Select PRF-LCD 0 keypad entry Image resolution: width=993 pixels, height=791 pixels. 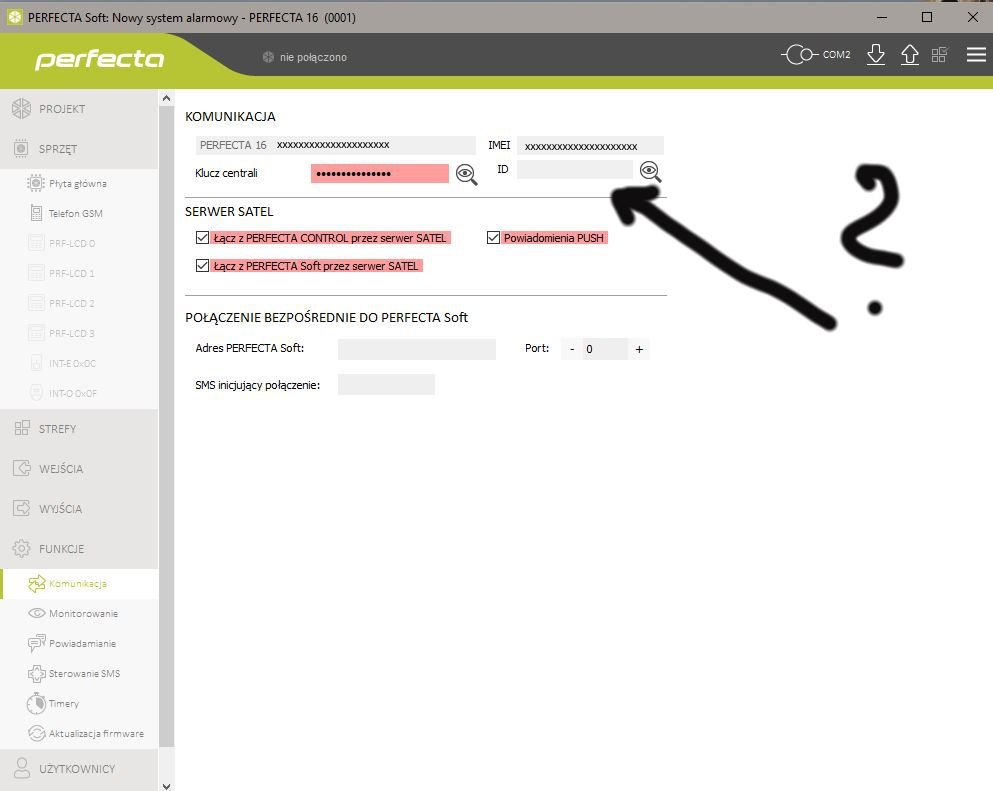tap(79, 243)
